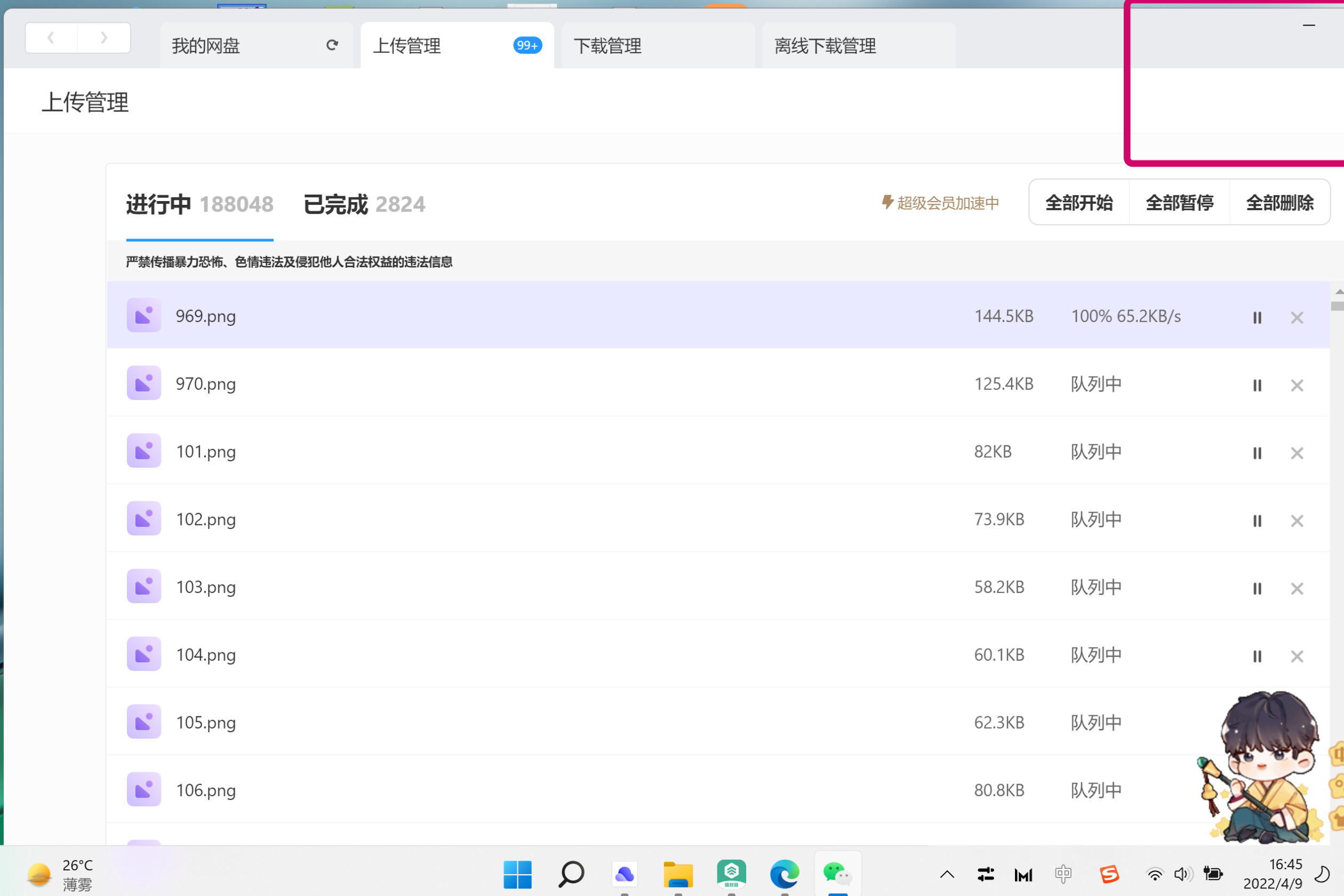Open WeChat from the taskbar
This screenshot has height=896, width=1344.
tap(838, 874)
